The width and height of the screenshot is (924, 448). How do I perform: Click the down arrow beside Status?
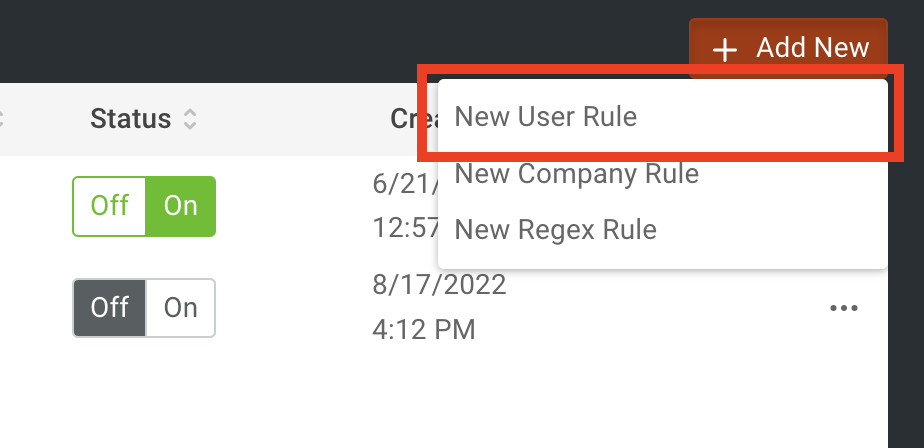pos(189,125)
